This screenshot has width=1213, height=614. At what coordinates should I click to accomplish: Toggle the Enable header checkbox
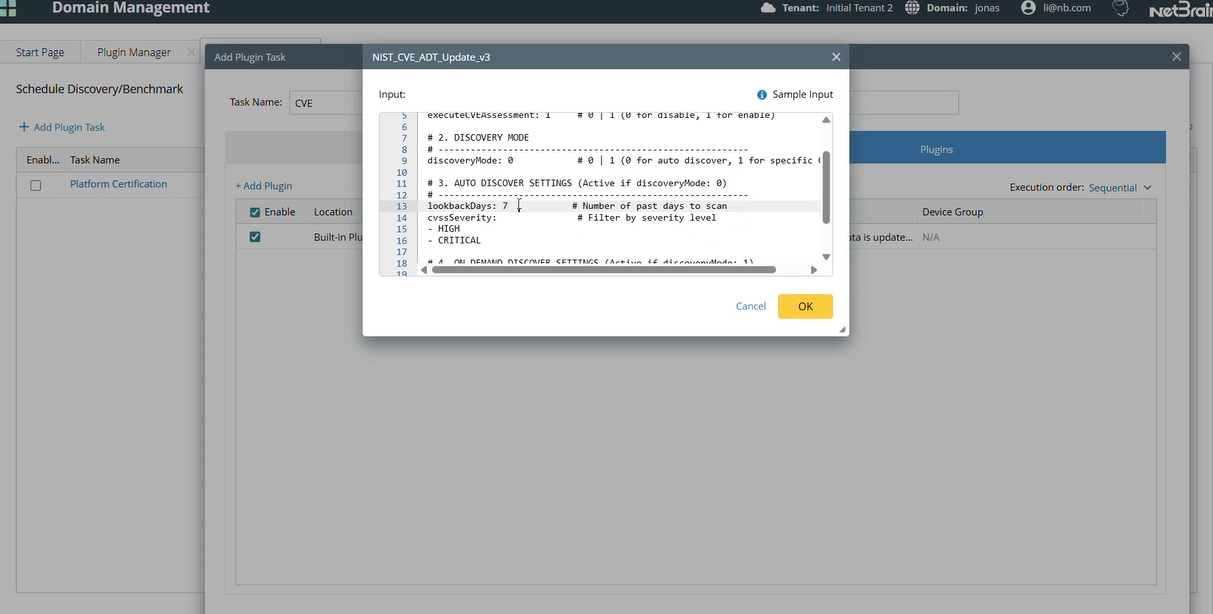point(255,212)
